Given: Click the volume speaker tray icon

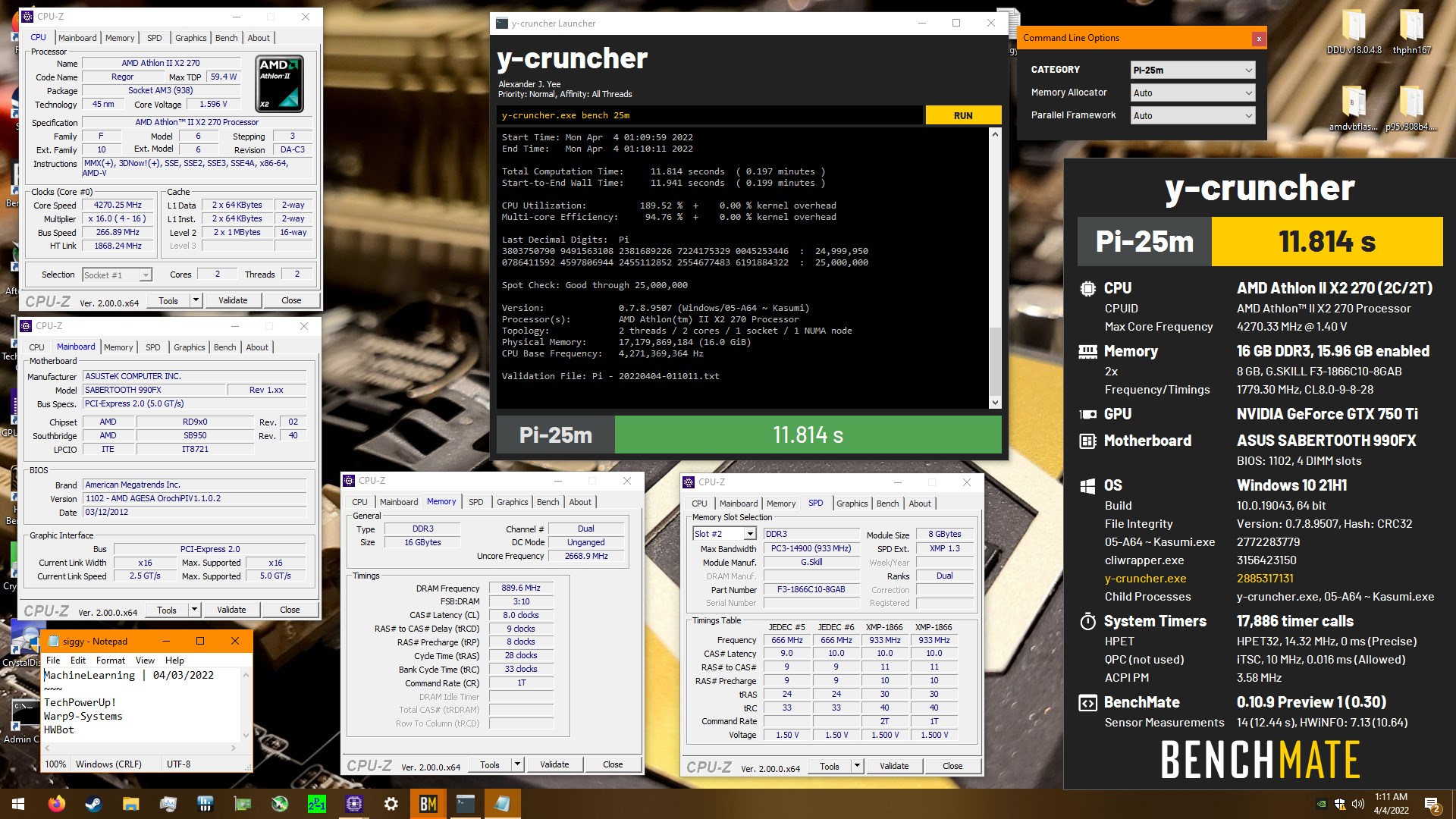Looking at the screenshot, I should point(1357,804).
